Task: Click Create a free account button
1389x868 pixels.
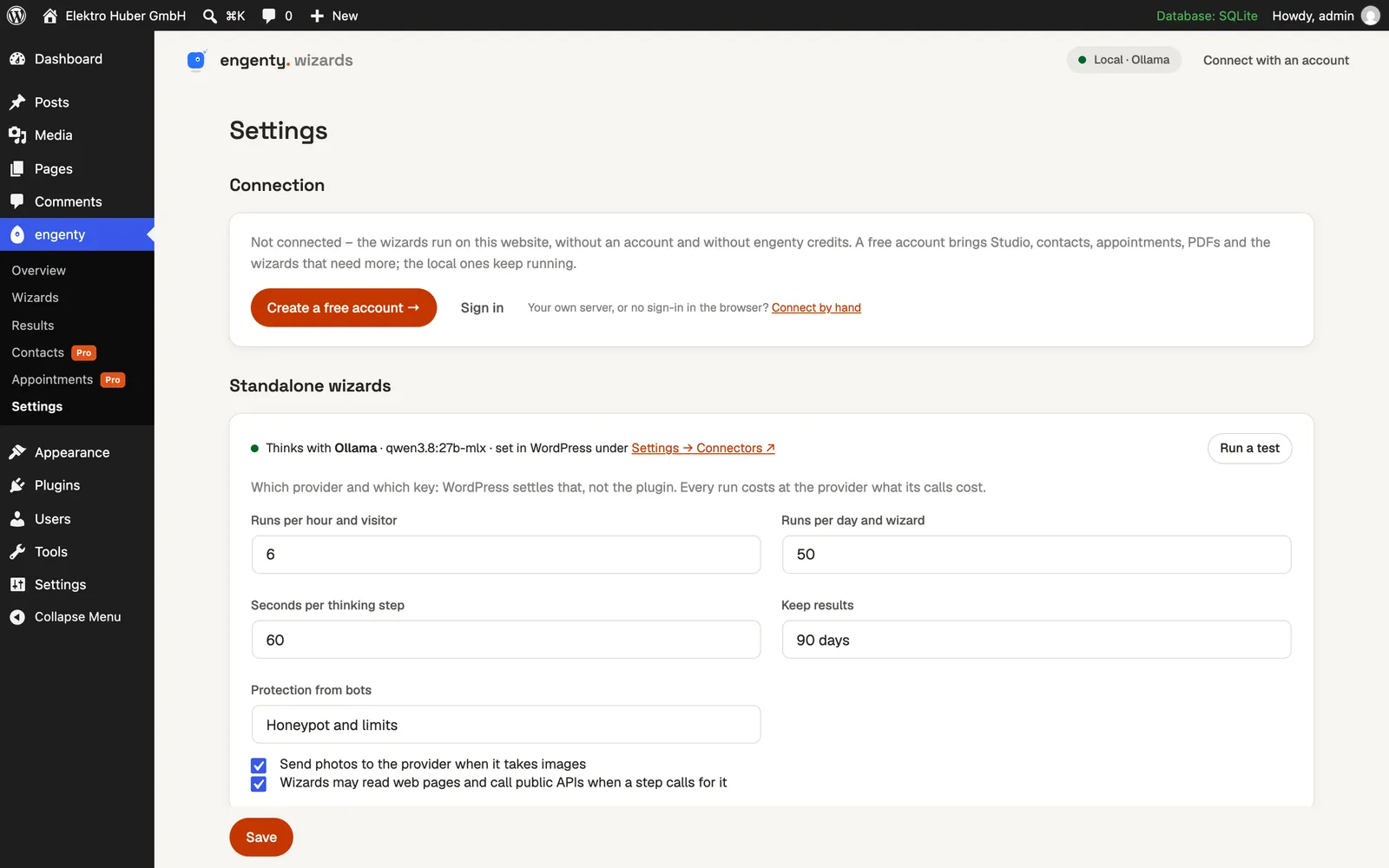Action: 344,307
